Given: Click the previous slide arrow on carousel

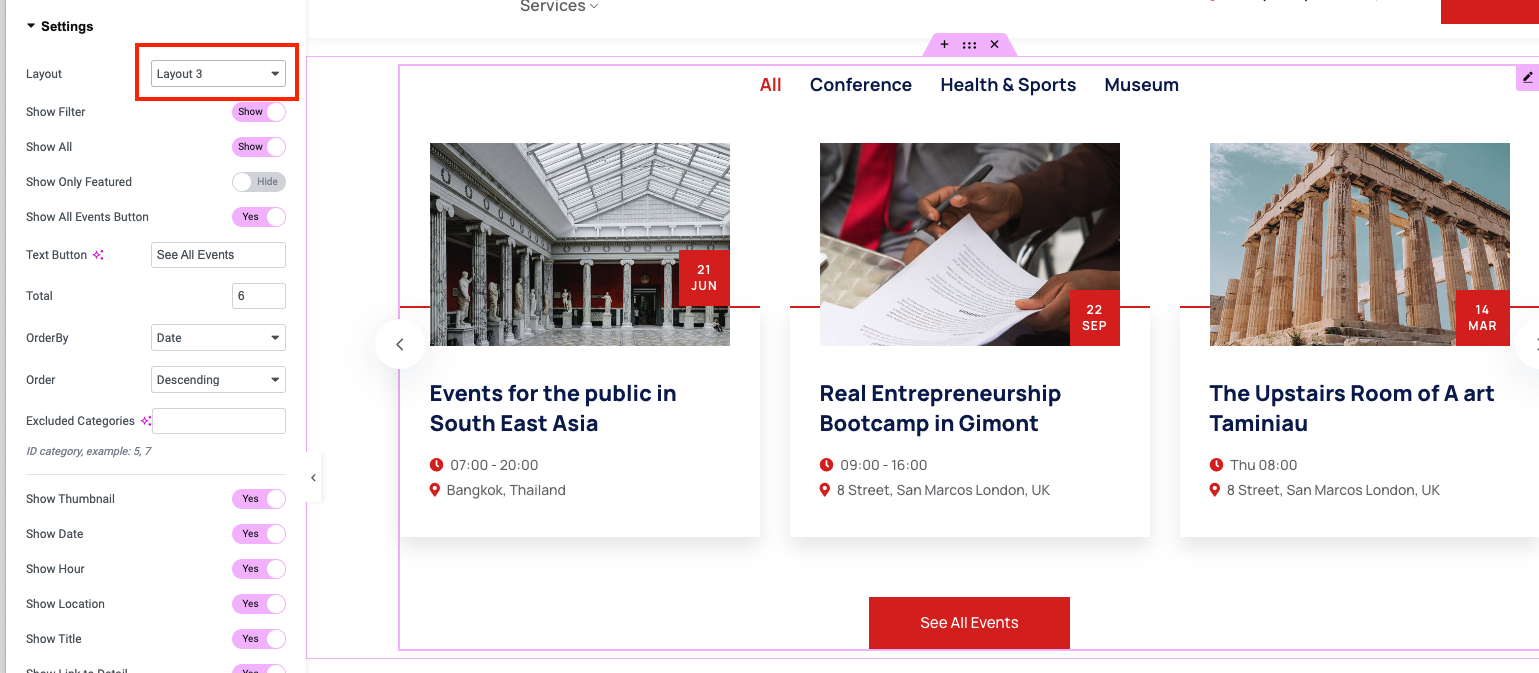Looking at the screenshot, I should (x=400, y=344).
